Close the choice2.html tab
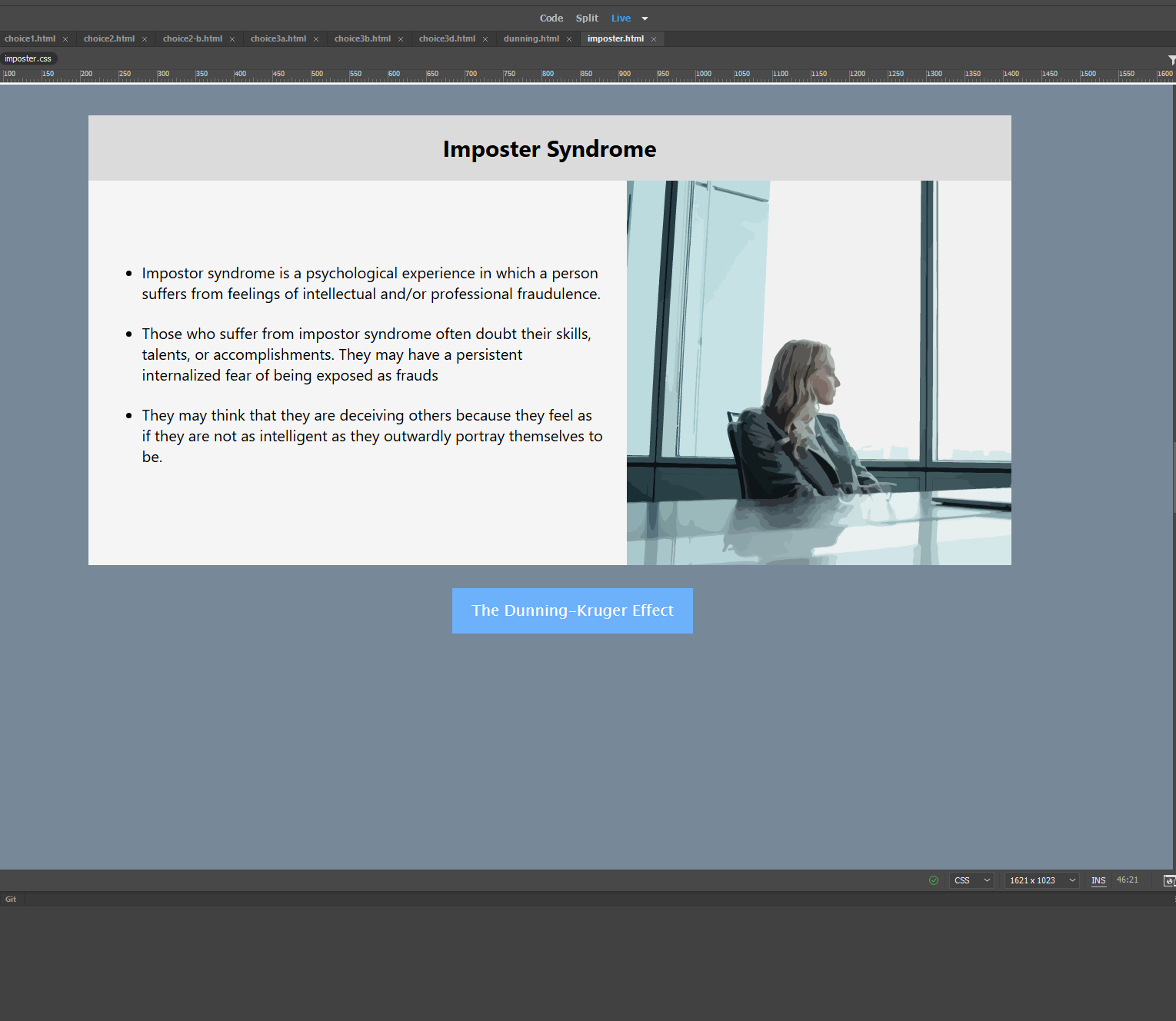 point(145,39)
